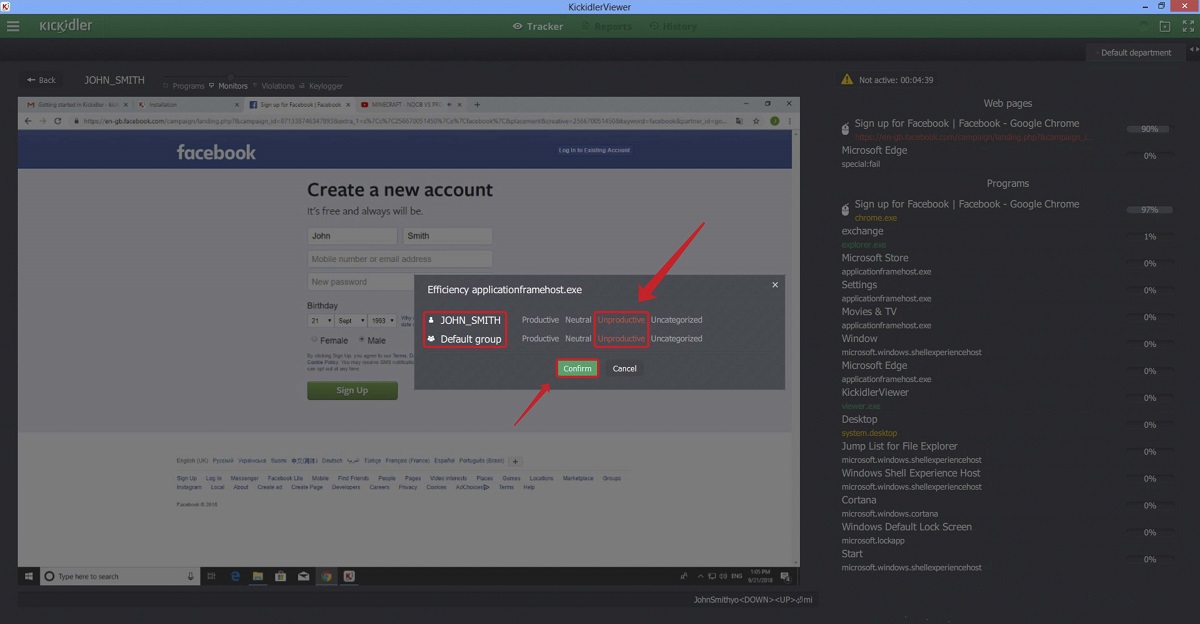Open the Mail app from the monitored taskbar

(303, 576)
